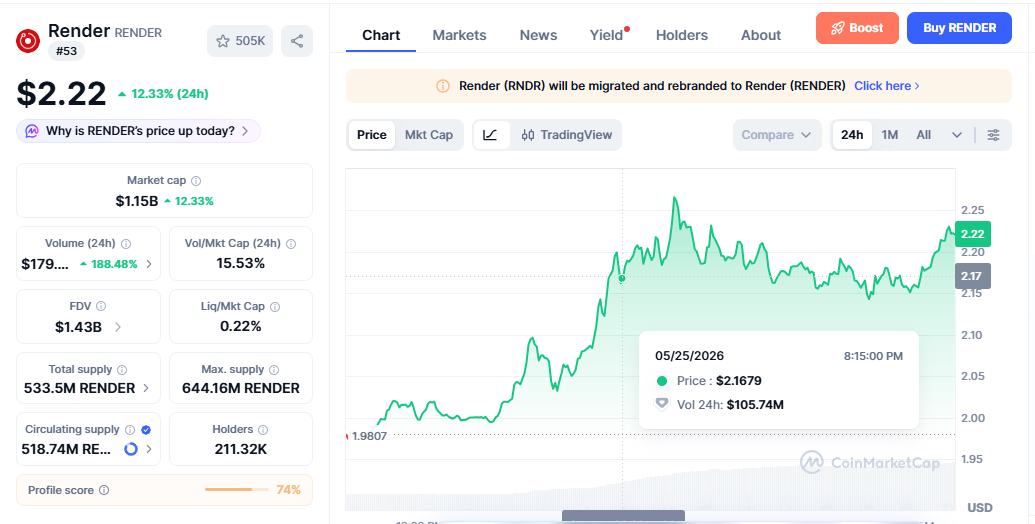This screenshot has width=1035, height=524.
Task: Toggle chart to Mkt Cap view
Action: (429, 135)
